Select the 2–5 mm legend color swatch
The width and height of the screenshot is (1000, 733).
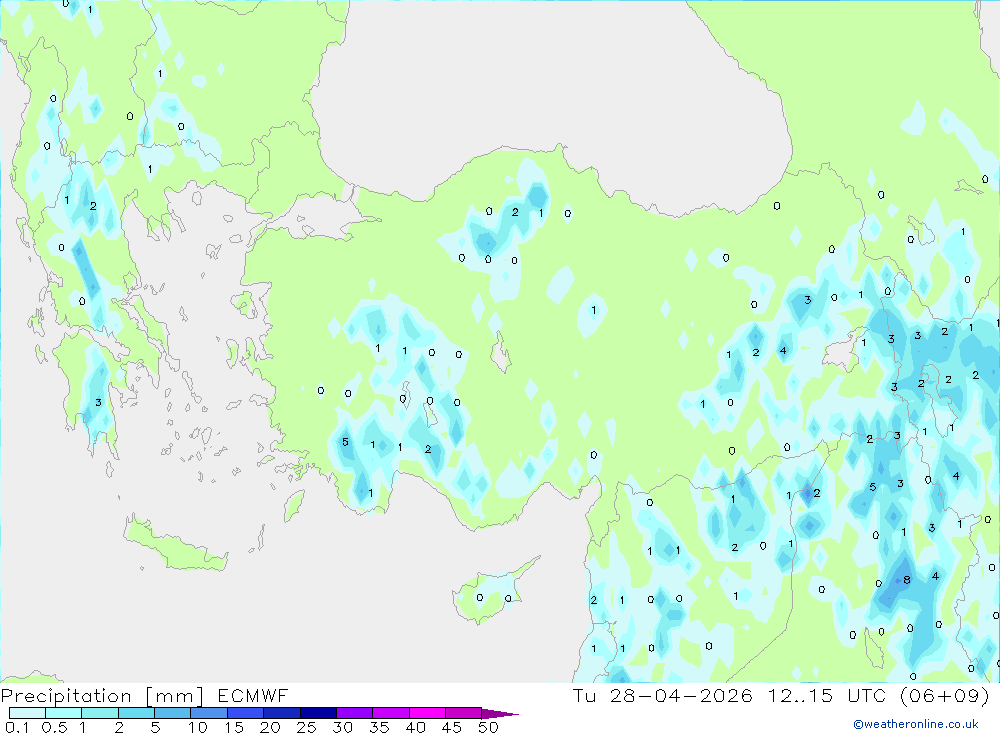tap(136, 713)
